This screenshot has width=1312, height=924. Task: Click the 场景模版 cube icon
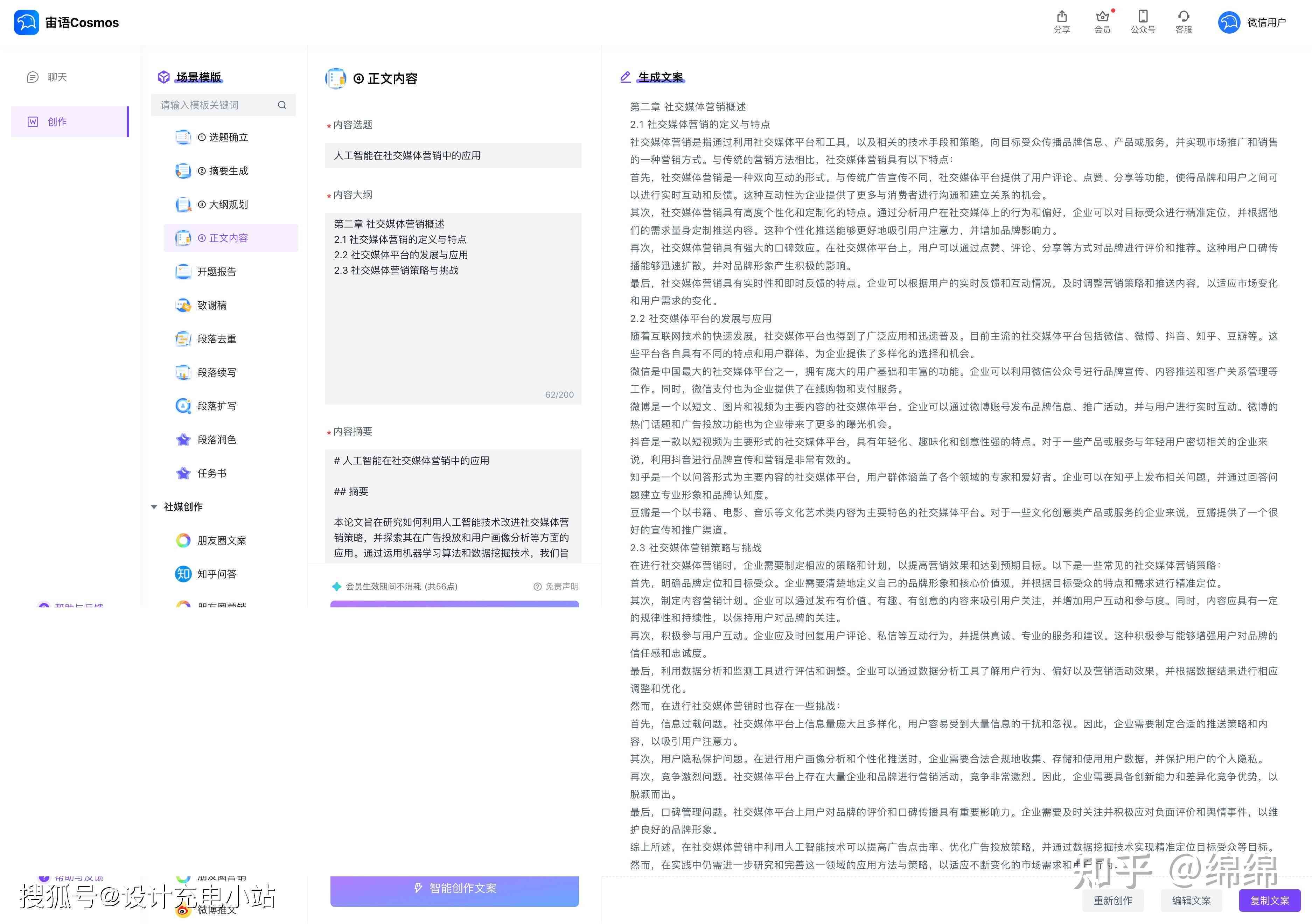pos(164,77)
